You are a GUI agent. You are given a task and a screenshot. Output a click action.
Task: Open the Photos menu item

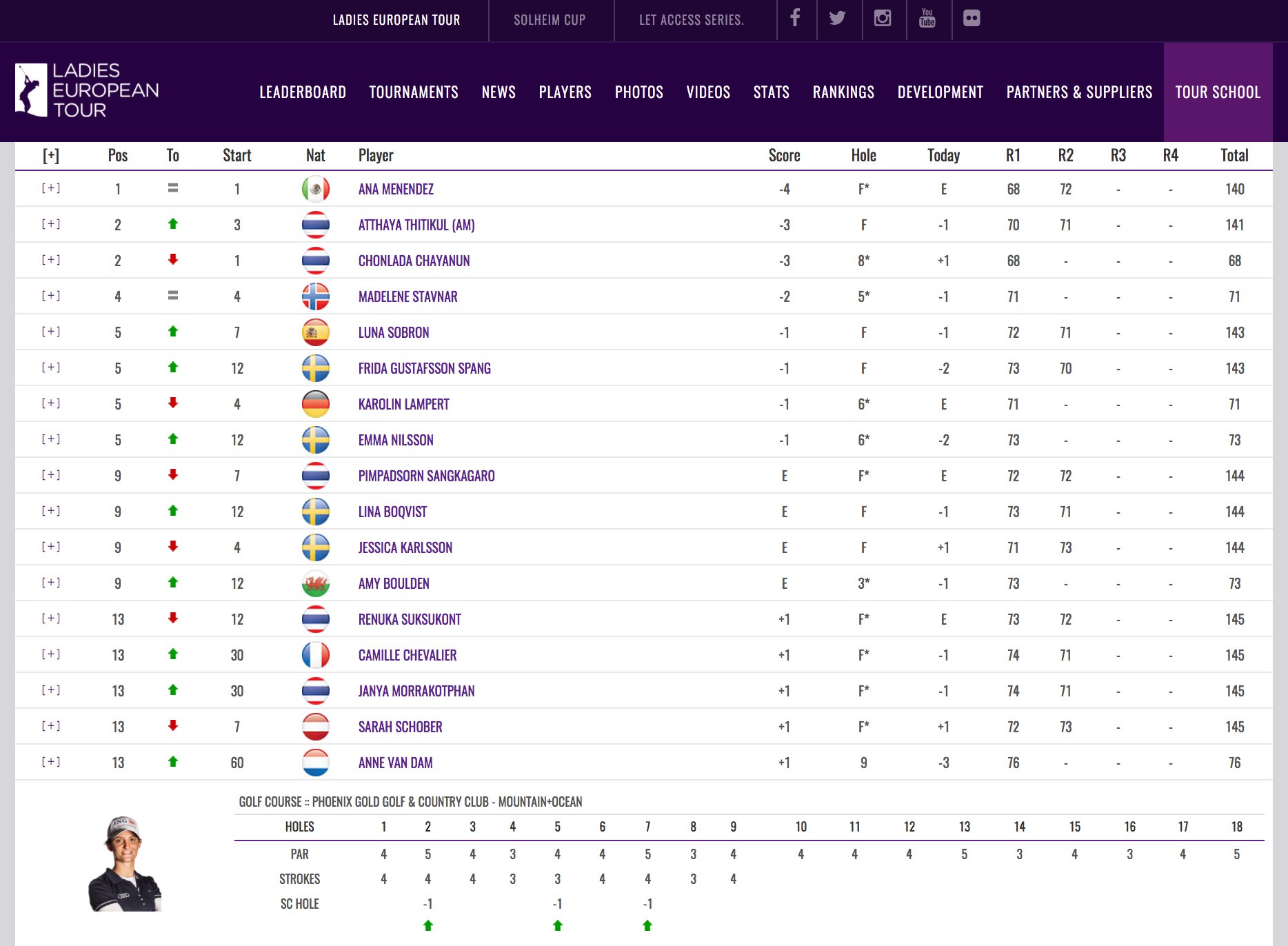point(639,92)
